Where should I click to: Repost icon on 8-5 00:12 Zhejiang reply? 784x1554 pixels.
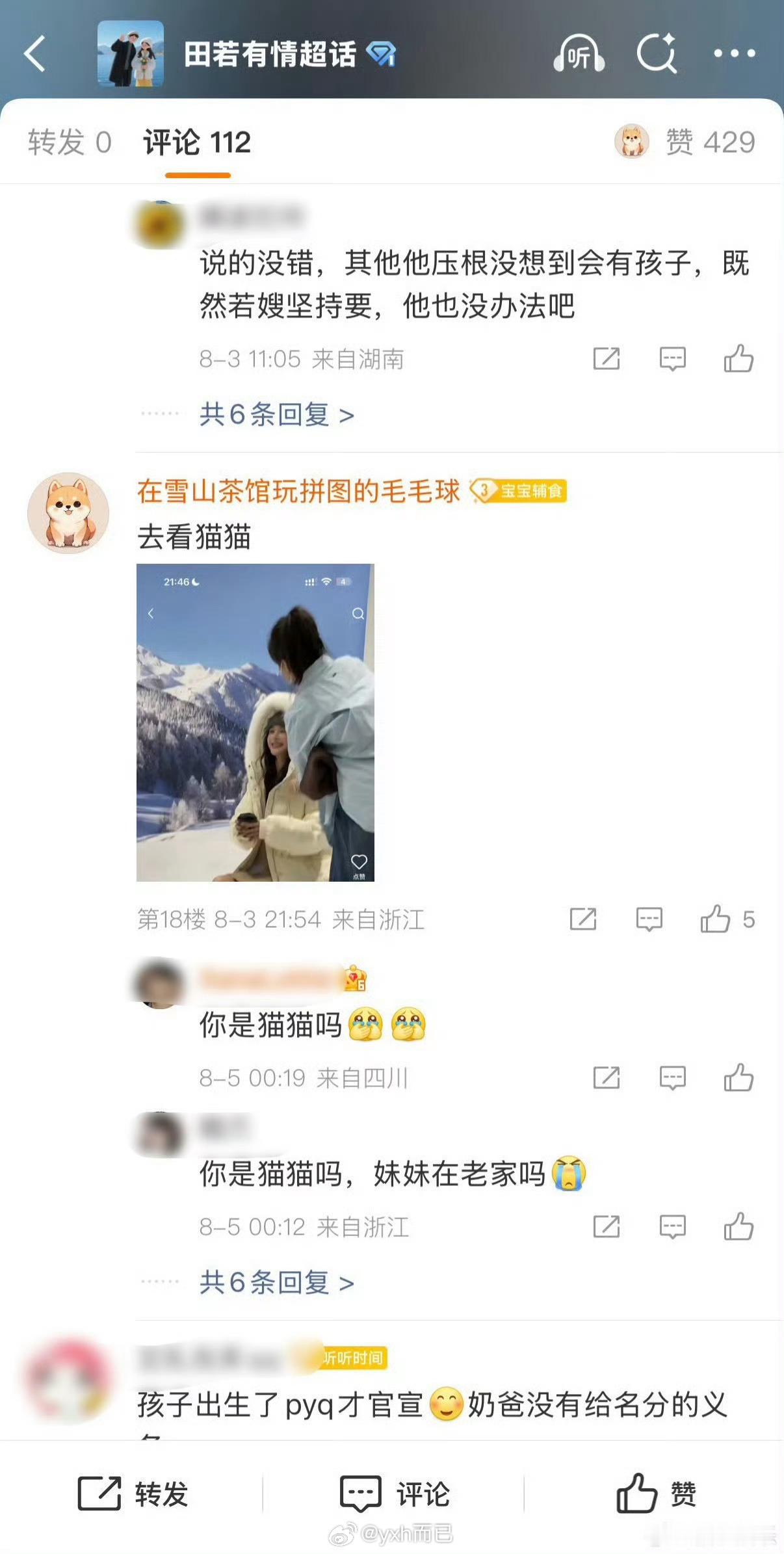click(x=607, y=1227)
